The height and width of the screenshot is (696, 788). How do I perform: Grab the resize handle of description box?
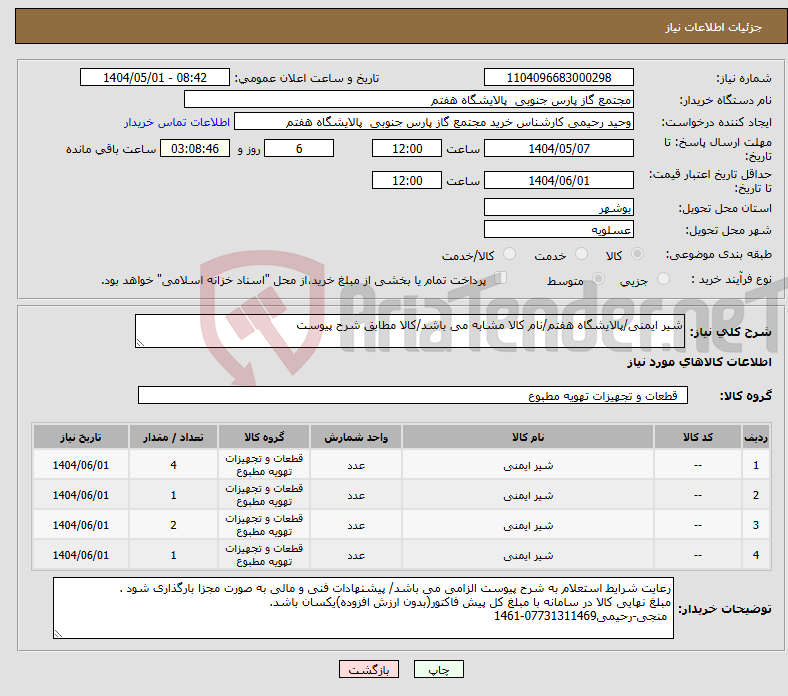click(141, 342)
